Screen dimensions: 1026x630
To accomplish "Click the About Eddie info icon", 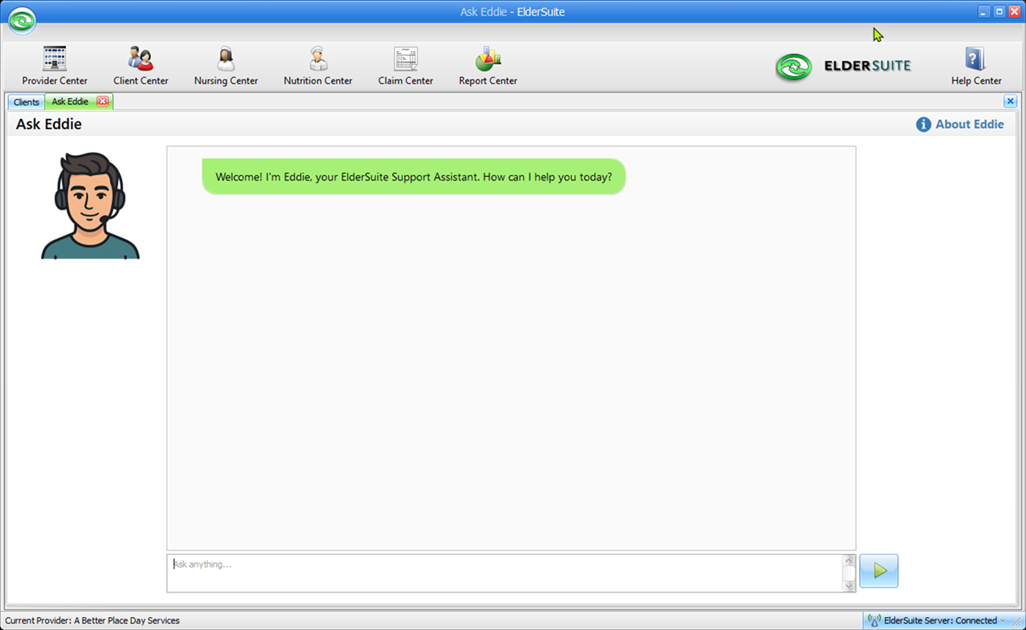I will tap(923, 124).
